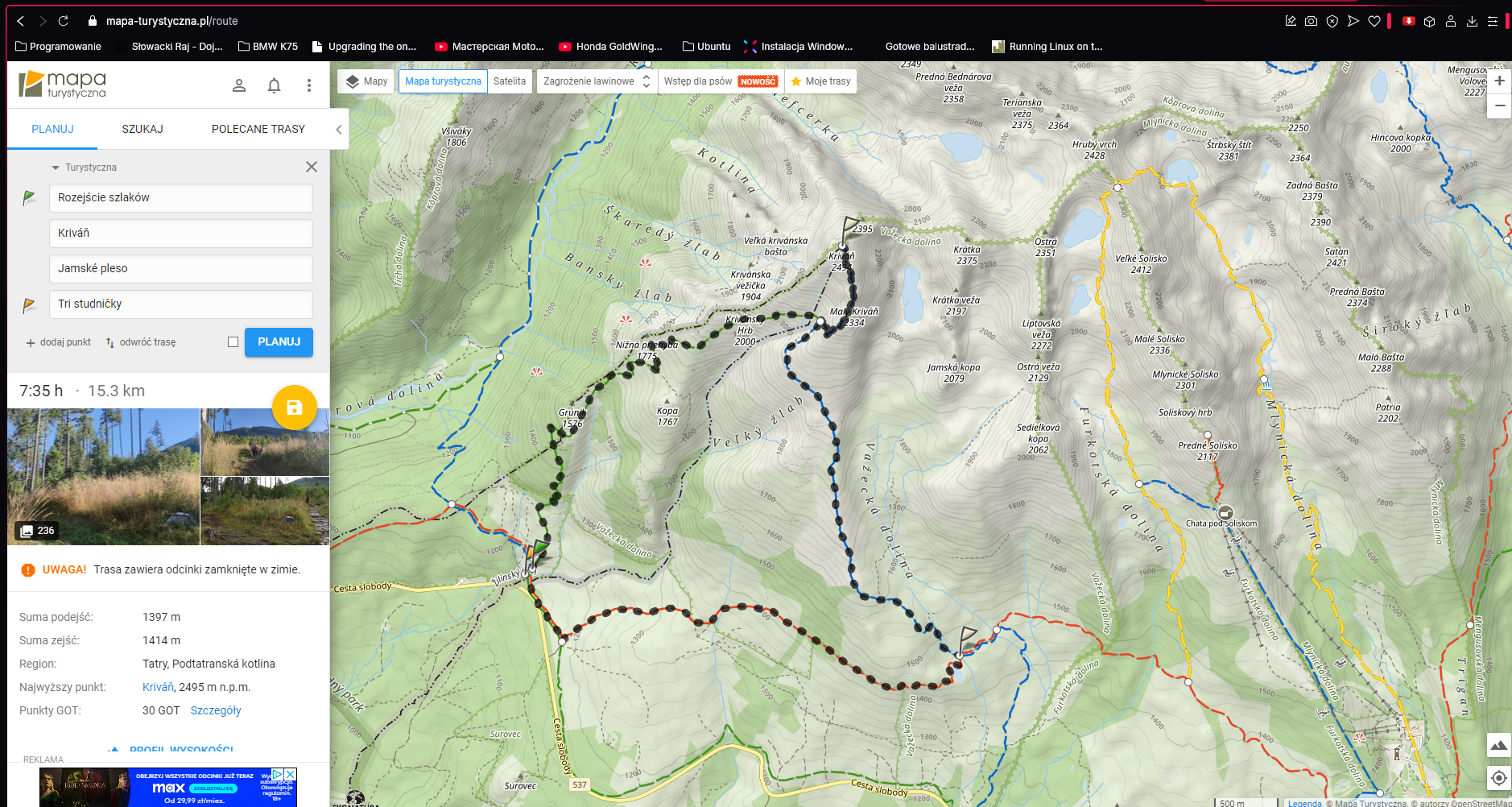The height and width of the screenshot is (807, 1512).
Task: Center map on my location
Action: [x=1498, y=778]
